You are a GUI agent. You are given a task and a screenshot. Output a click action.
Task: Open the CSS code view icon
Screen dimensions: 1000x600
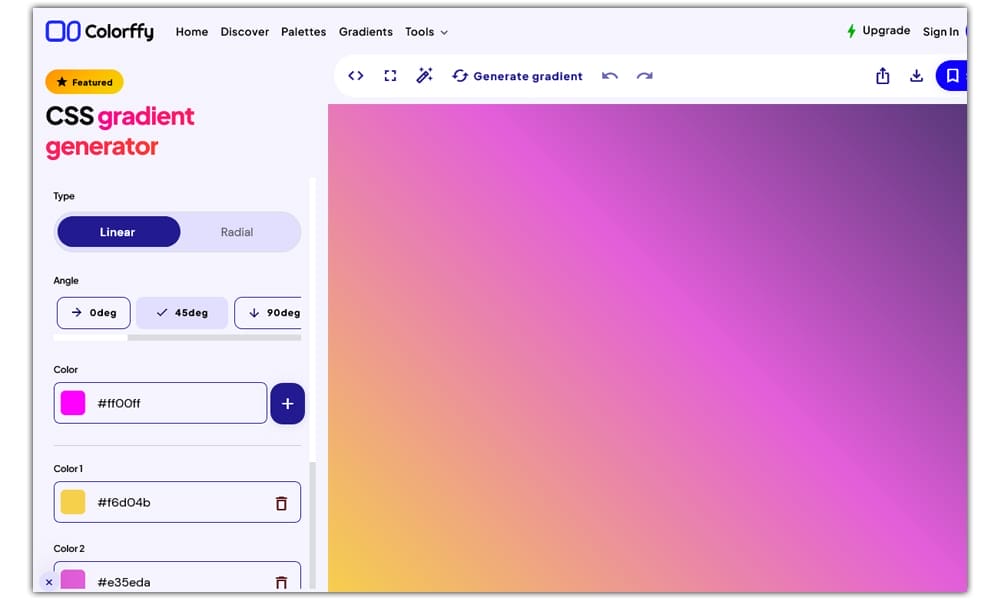click(x=356, y=75)
